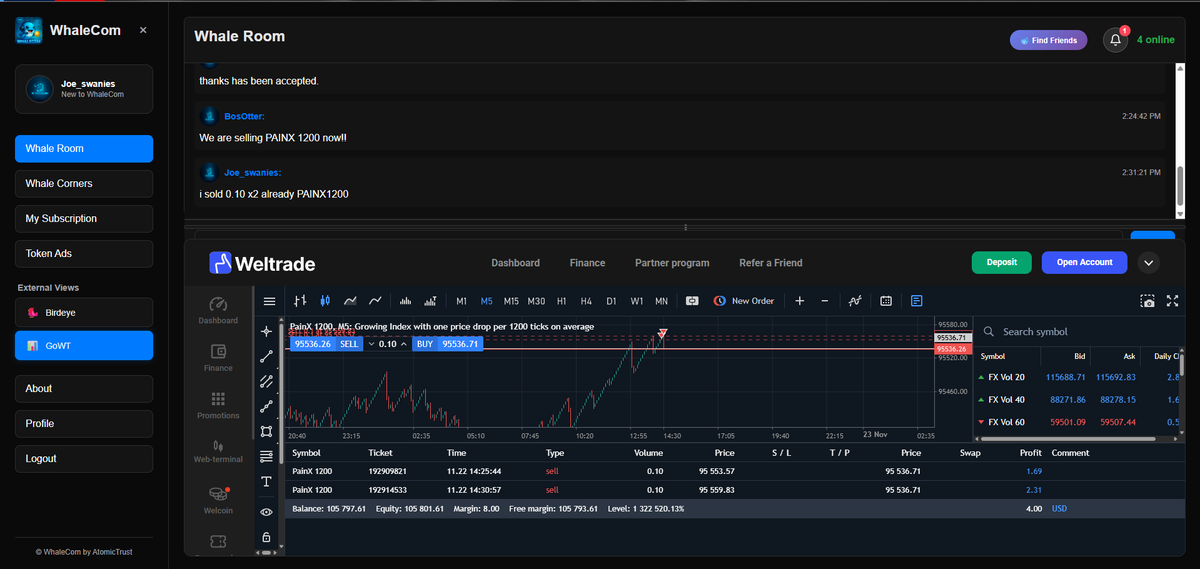Toggle trade volumes icon with T
Screen dimensions: 1200x569
click(430, 301)
